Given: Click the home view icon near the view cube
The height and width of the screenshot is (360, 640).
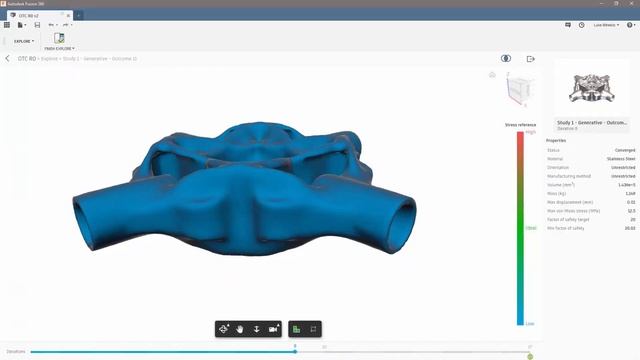Looking at the screenshot, I should [x=492, y=75].
